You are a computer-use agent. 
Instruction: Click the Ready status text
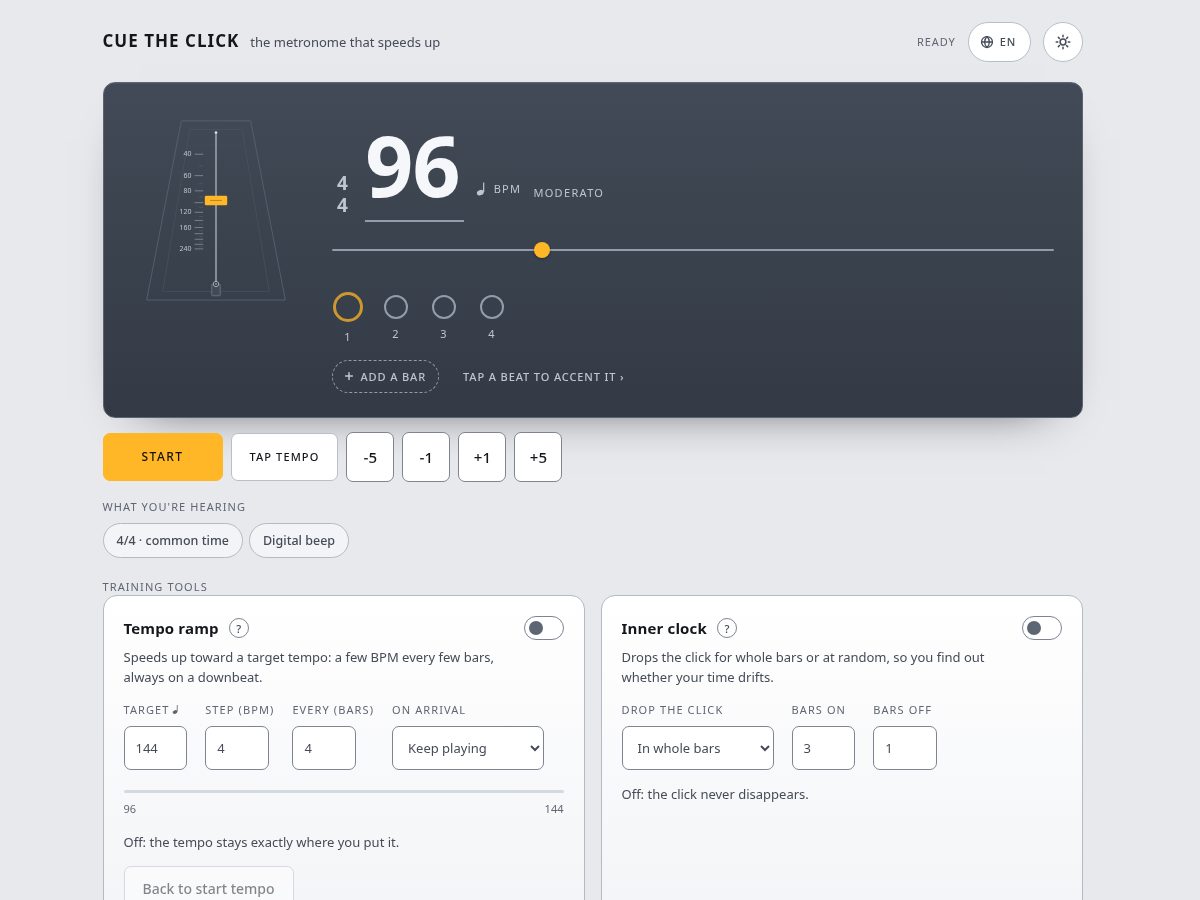(936, 42)
